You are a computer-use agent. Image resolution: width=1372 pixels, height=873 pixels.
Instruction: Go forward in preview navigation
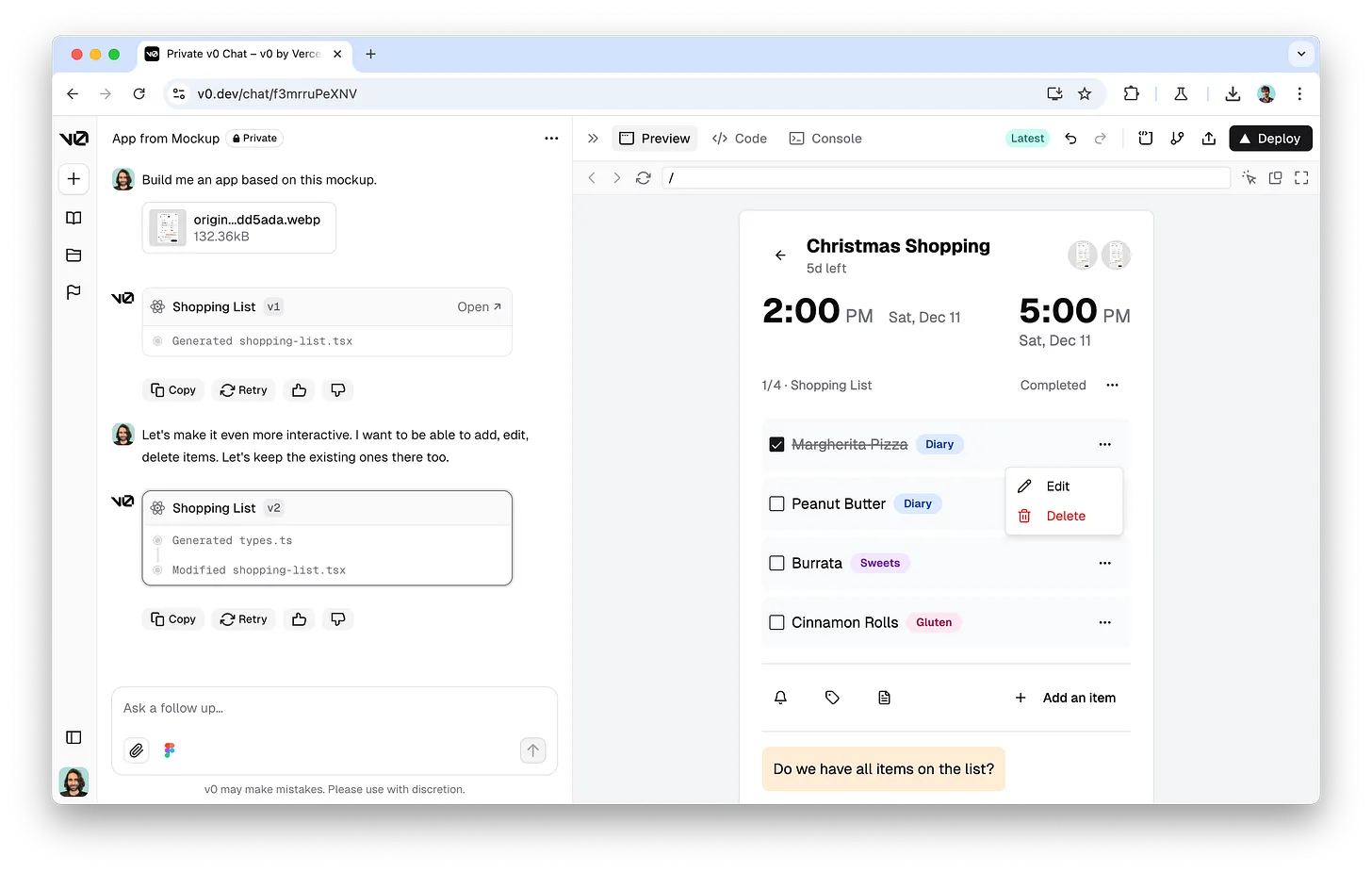tap(617, 177)
